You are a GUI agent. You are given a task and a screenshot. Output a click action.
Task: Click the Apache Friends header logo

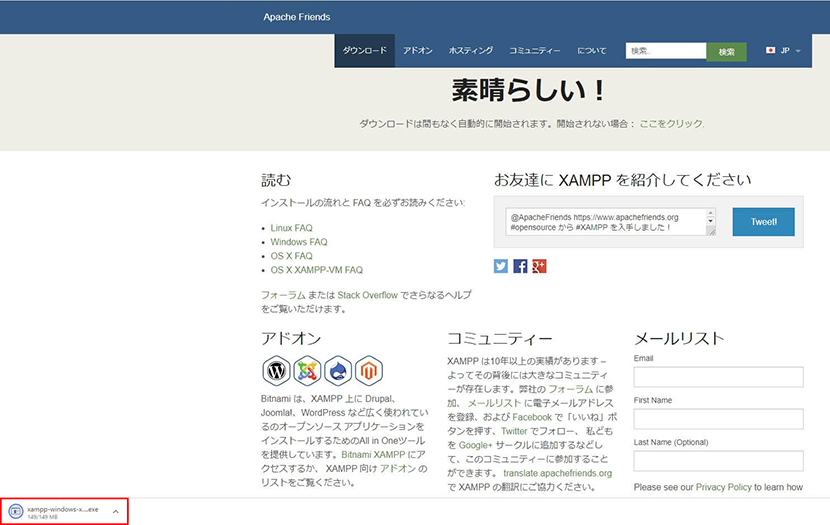(x=297, y=17)
